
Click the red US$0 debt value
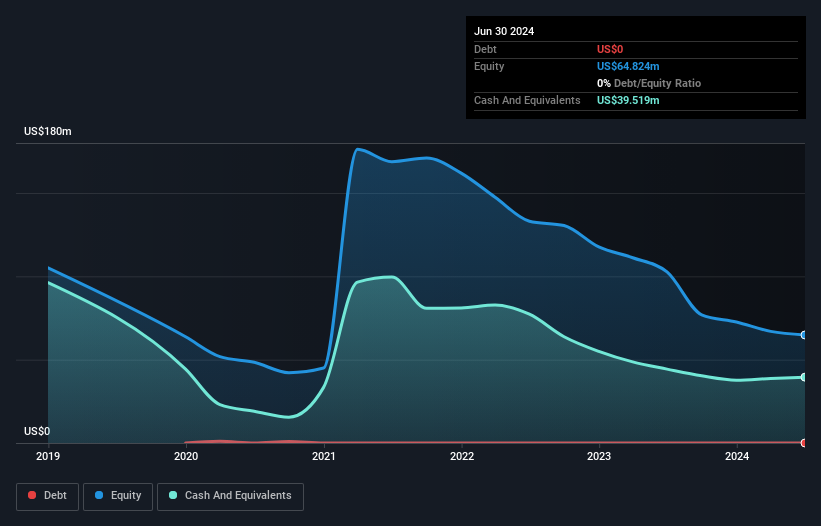[x=610, y=49]
